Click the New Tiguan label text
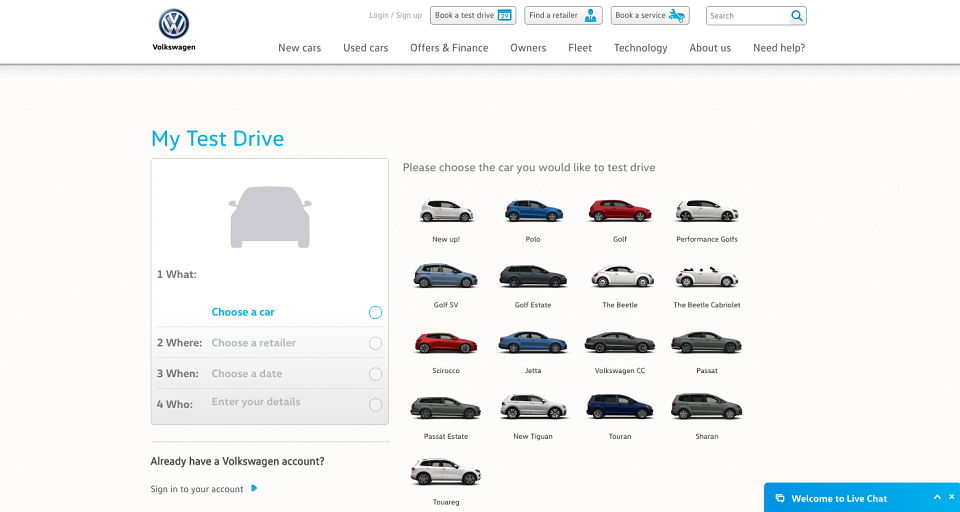Screen dimensions: 960x512 tap(533, 436)
